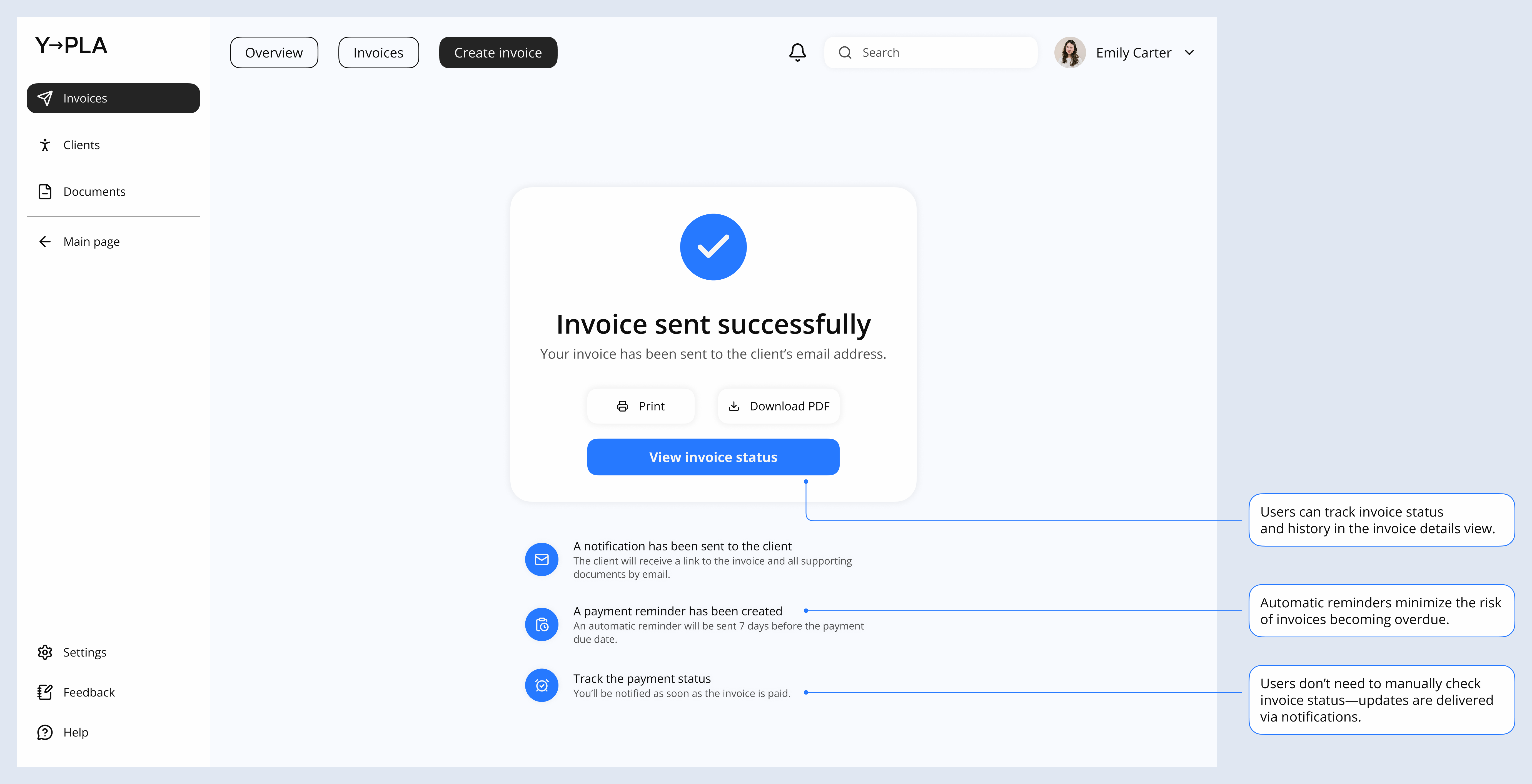
Task: Click the Download PDF button
Action: click(x=779, y=406)
